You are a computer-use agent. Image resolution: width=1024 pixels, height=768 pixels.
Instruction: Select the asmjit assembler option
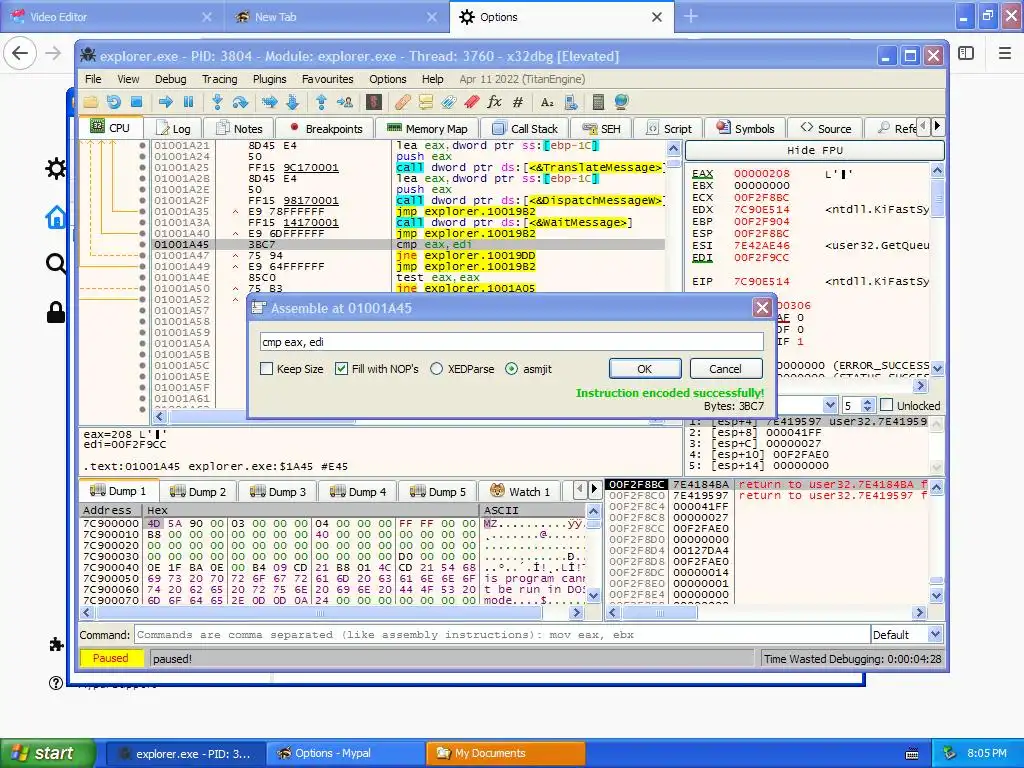tap(511, 369)
